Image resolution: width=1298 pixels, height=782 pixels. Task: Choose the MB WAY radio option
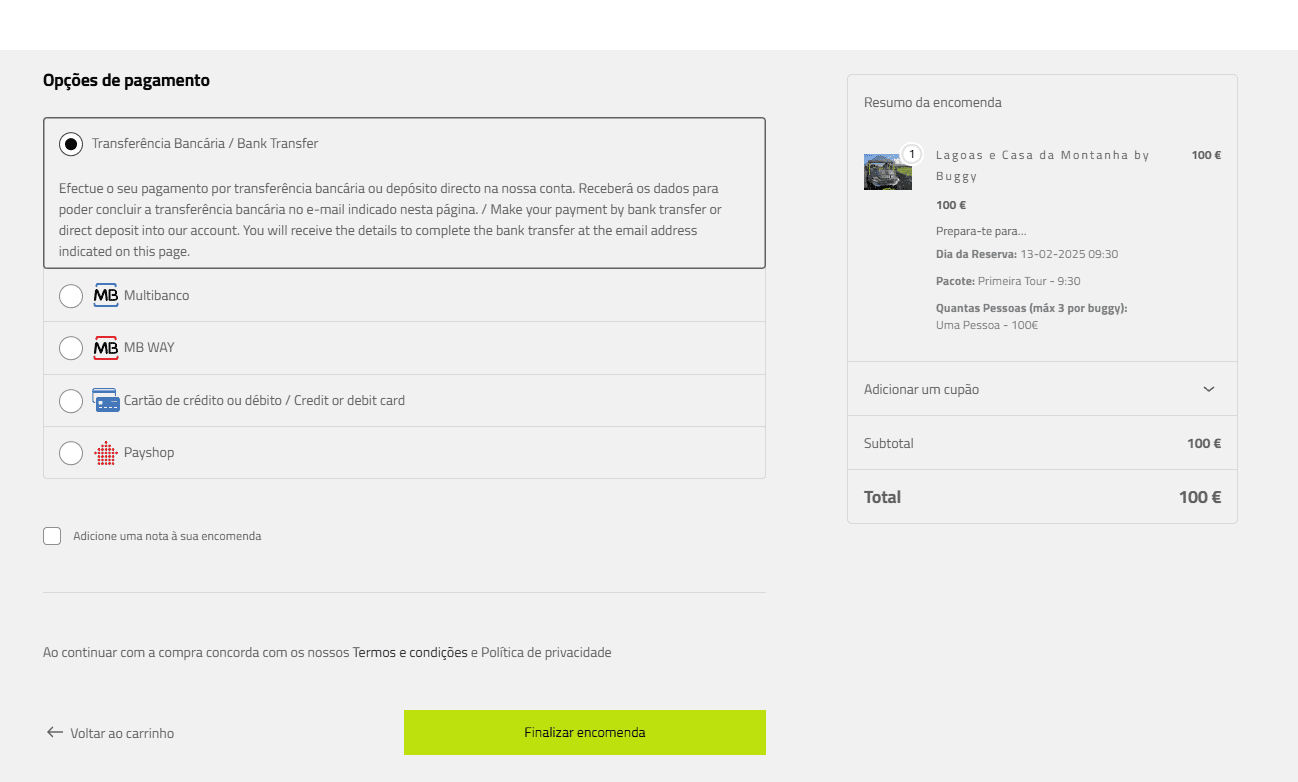[71, 348]
